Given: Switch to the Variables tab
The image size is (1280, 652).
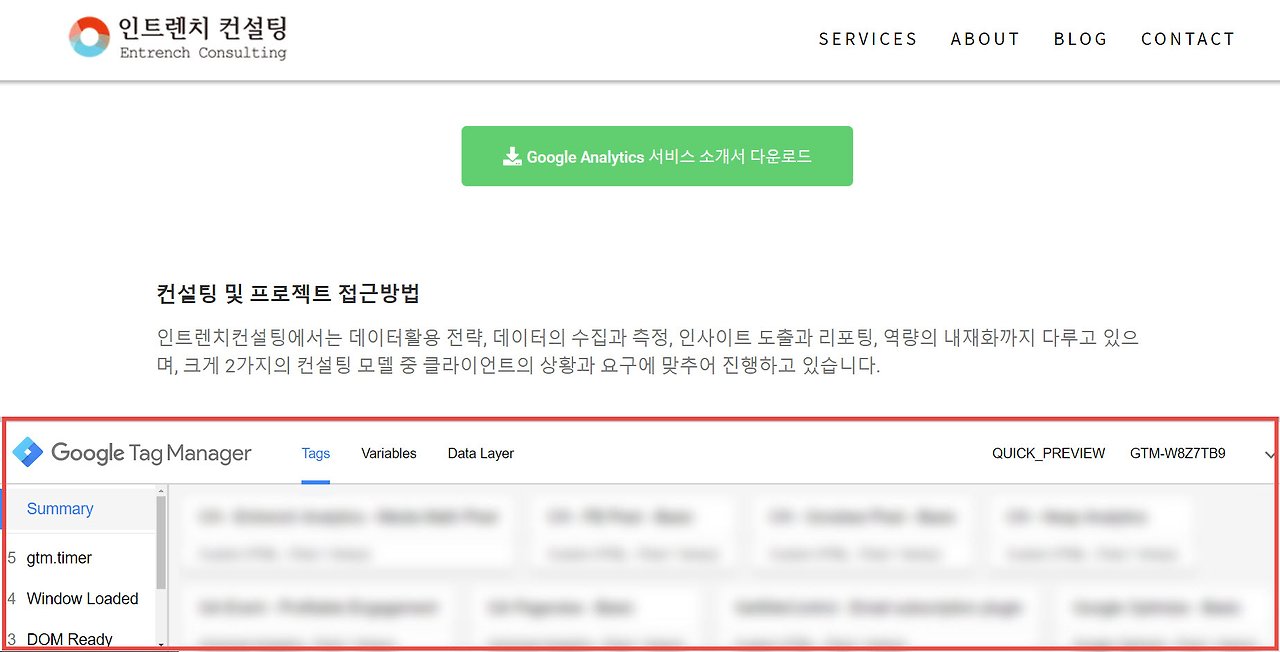Looking at the screenshot, I should (389, 453).
